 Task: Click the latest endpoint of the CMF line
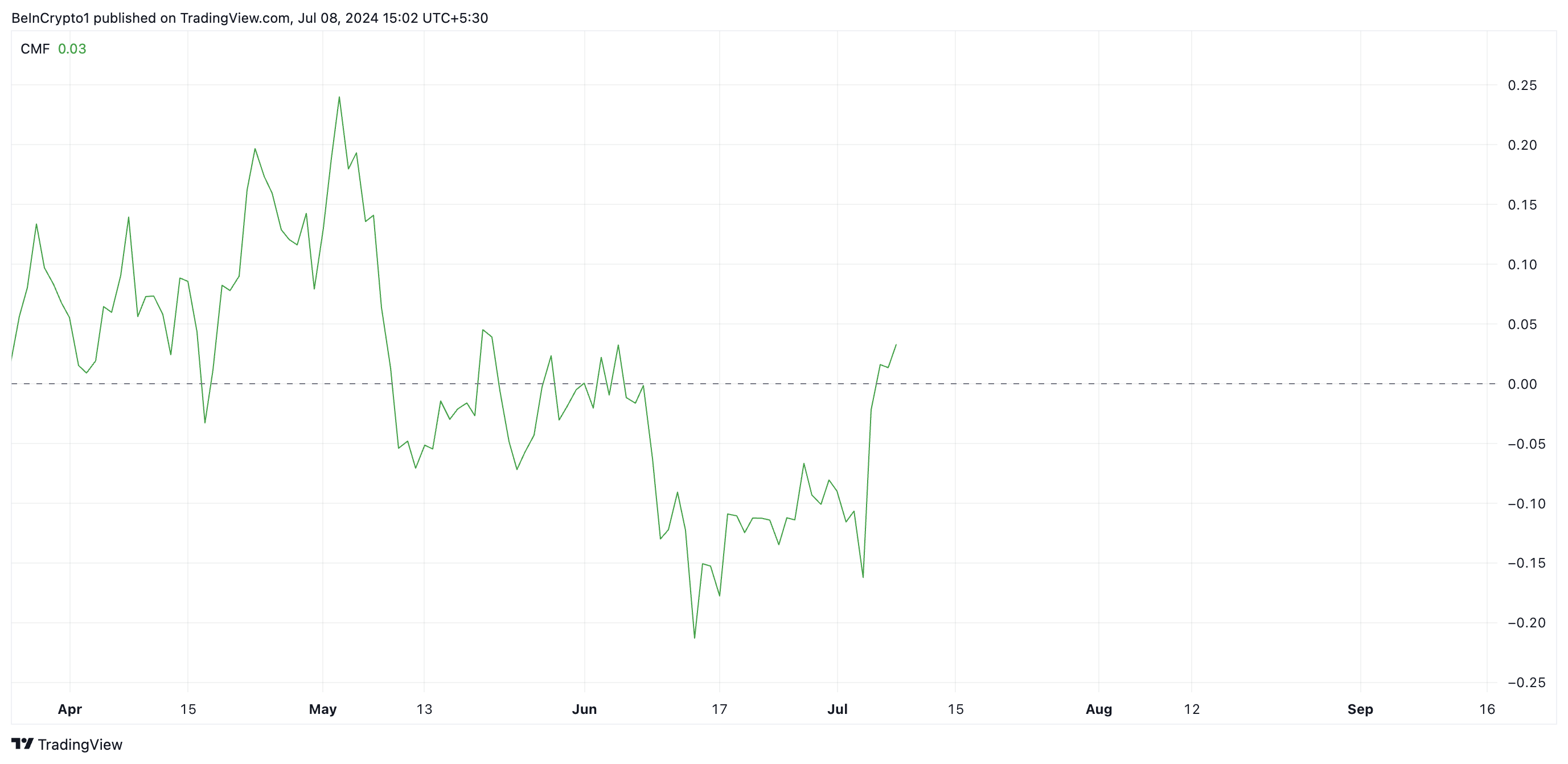[896, 344]
